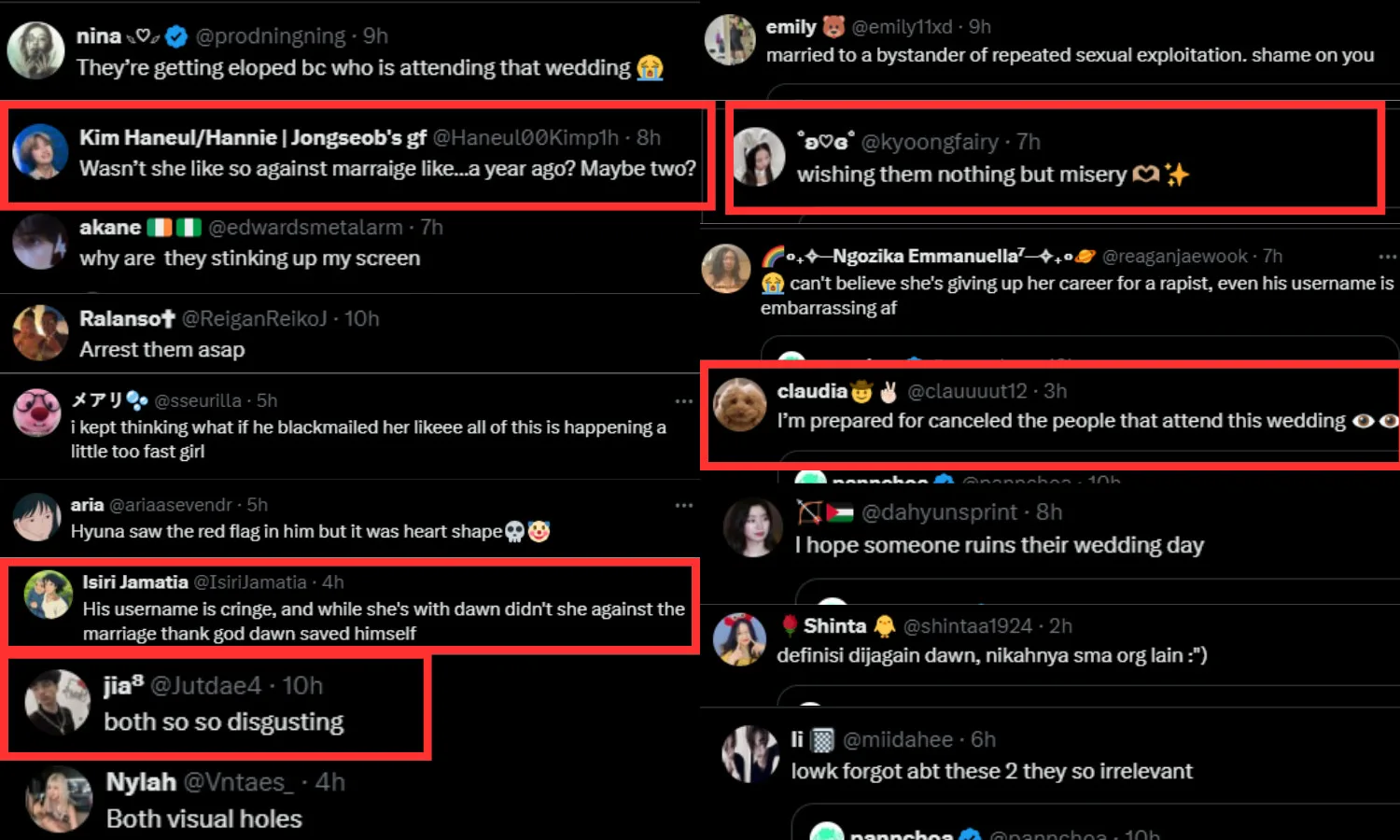Viewport: 1400px width, 840px height.
Task: Select Isiri Jamatia's avatar image
Action: [x=49, y=595]
